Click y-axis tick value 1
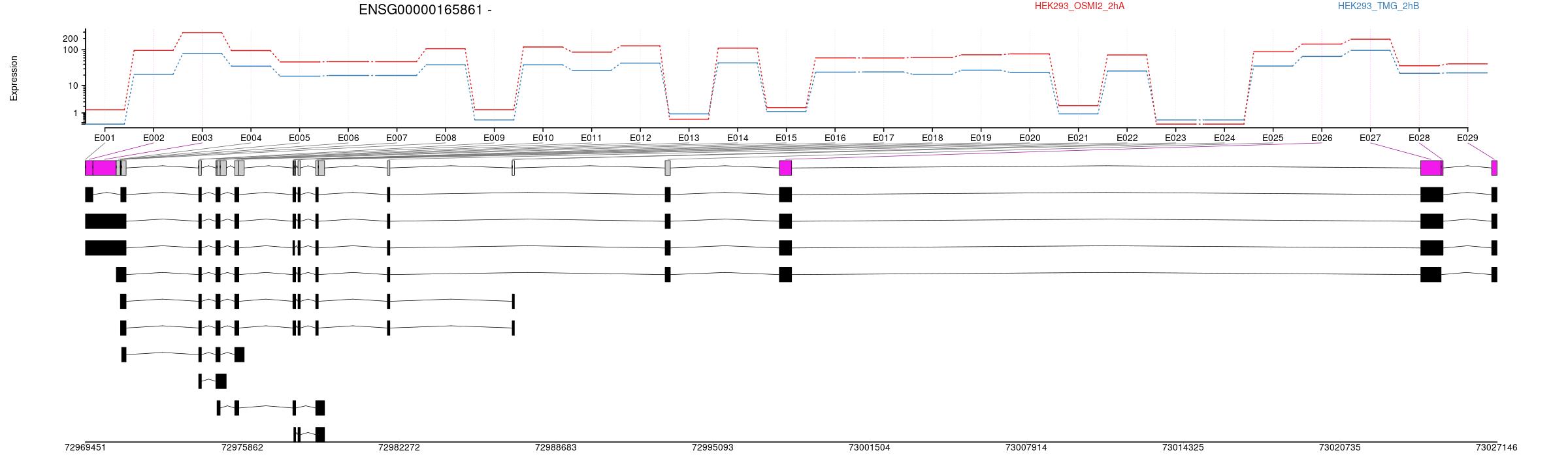Viewport: 1568px width, 457px height. point(76,114)
